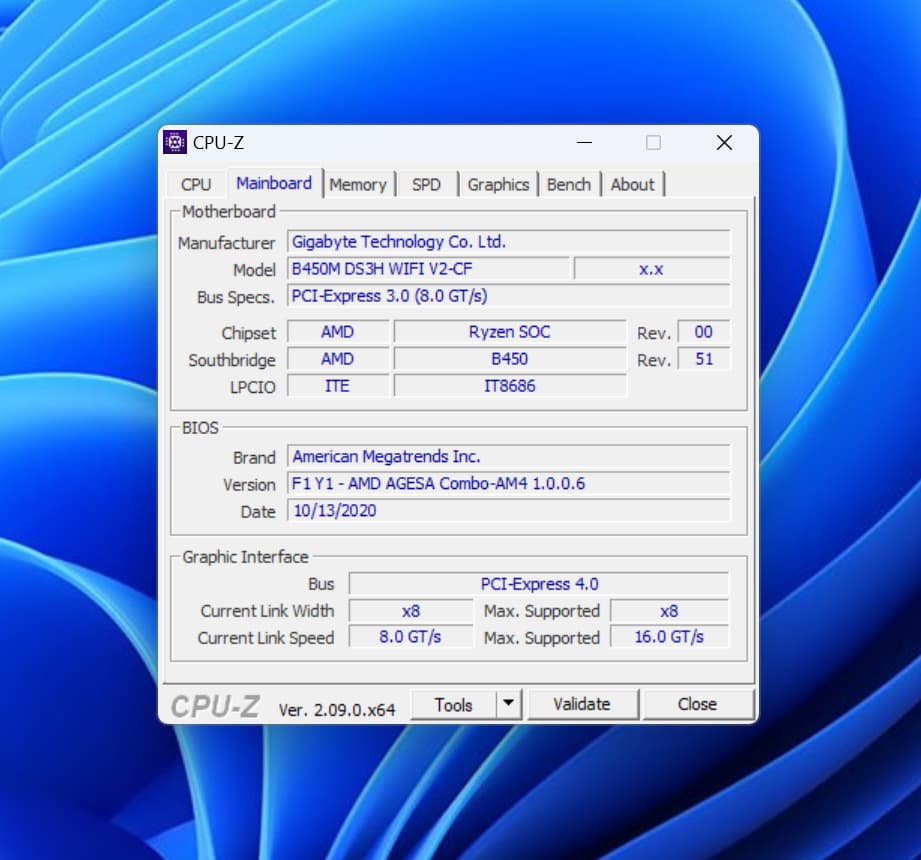Click the version text Ver. 2.09.0.x64
Image resolution: width=921 pixels, height=860 pixels.
(x=337, y=710)
